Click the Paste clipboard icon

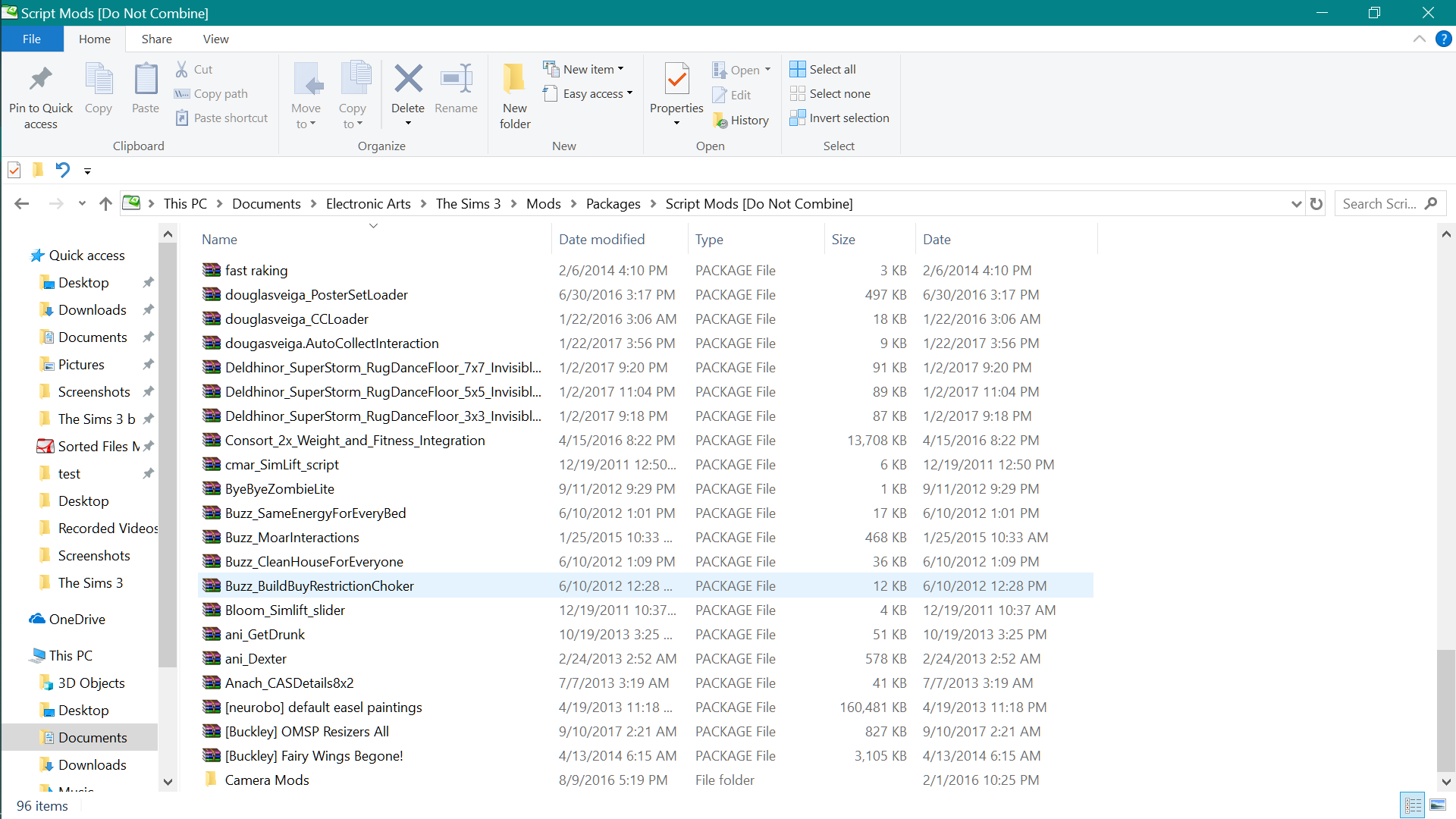[x=146, y=79]
